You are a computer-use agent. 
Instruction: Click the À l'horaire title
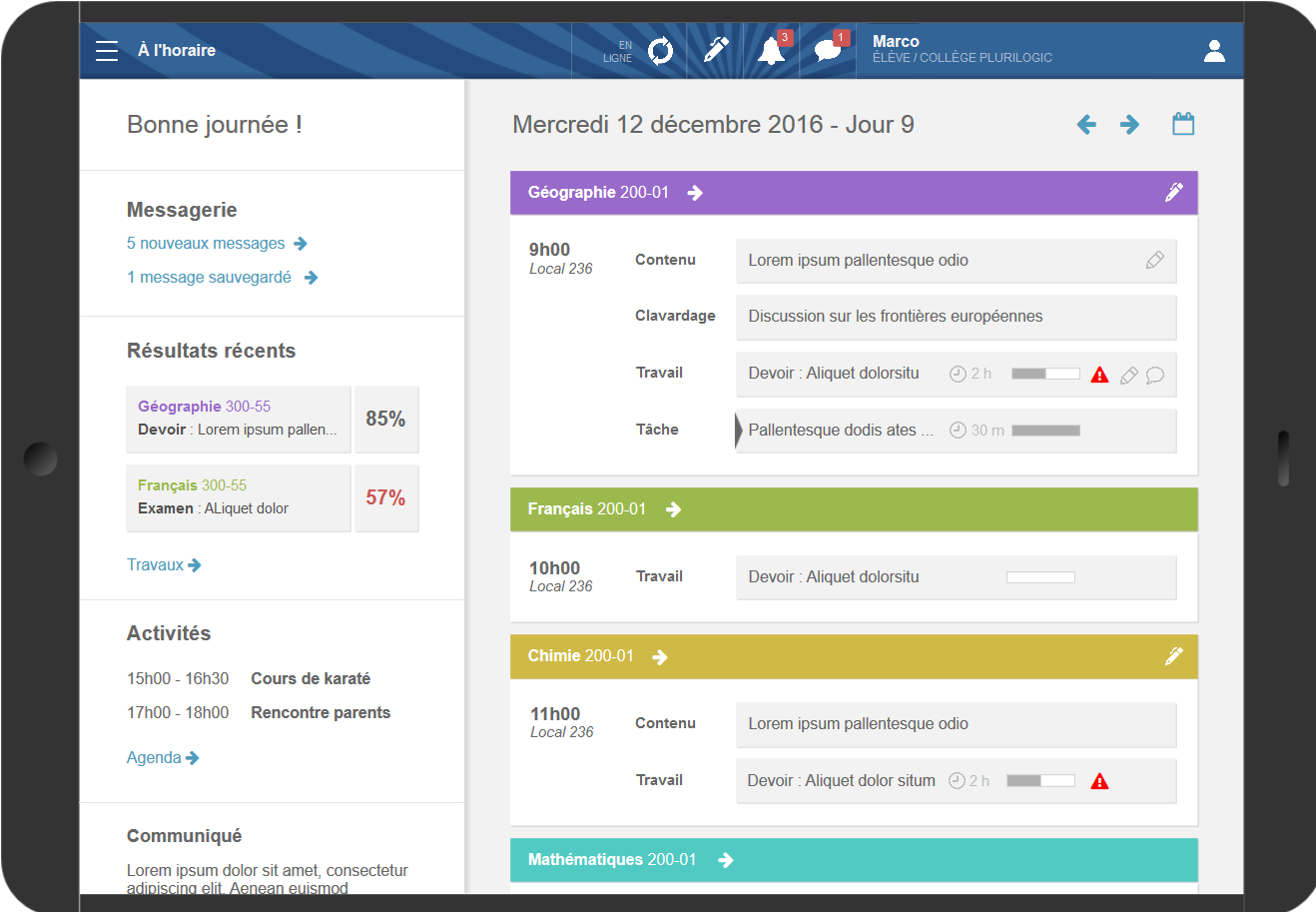177,51
